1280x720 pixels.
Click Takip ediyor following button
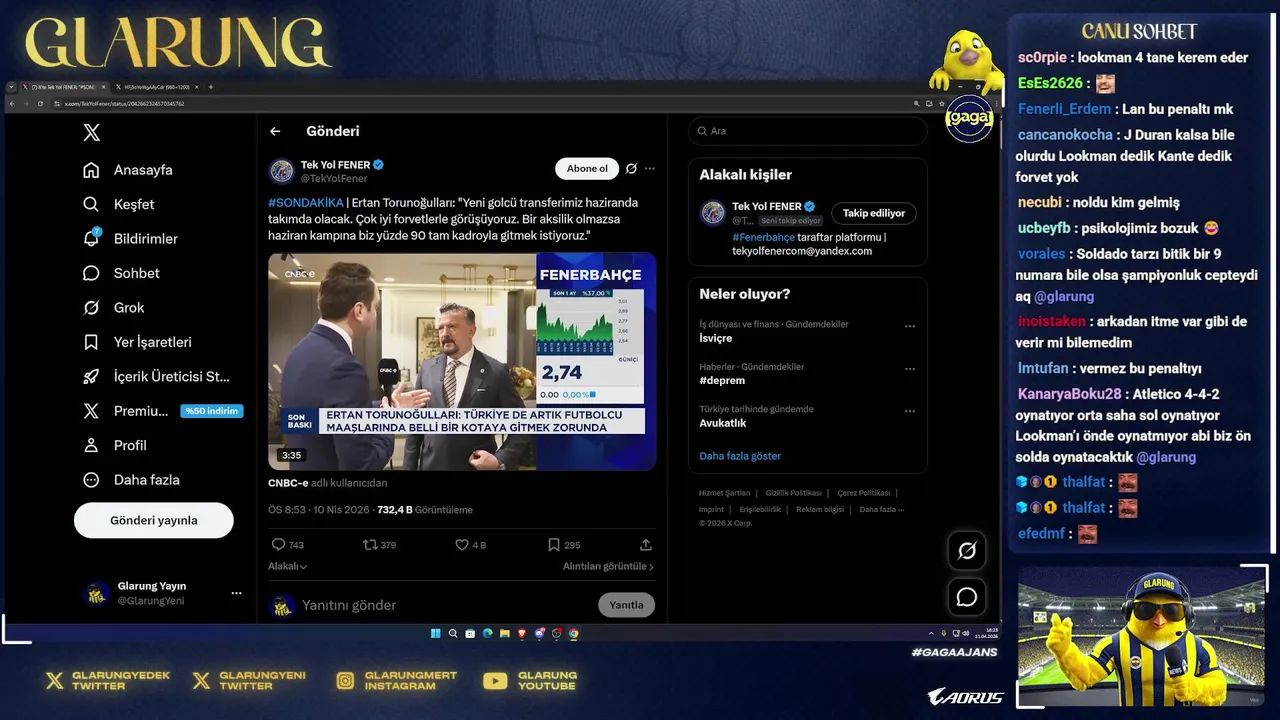pyautogui.click(x=873, y=213)
